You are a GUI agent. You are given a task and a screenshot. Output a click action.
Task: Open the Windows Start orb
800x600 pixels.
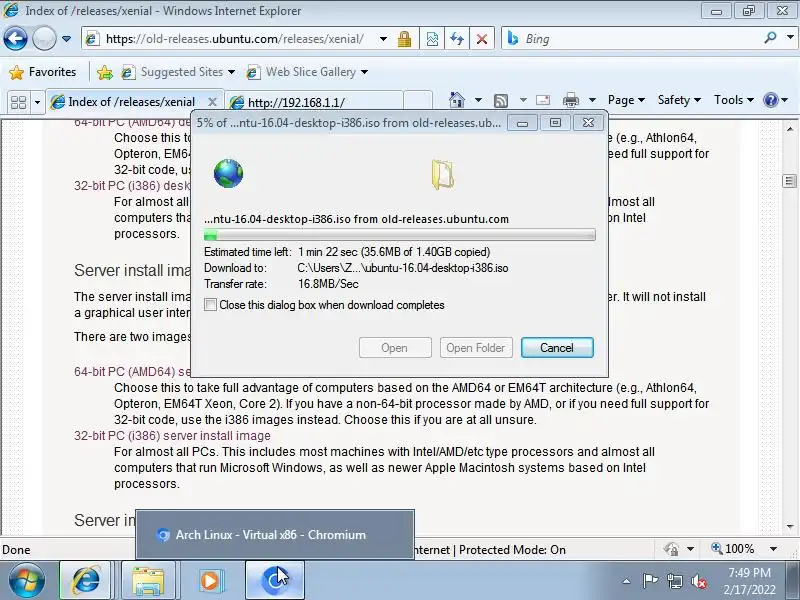26,581
